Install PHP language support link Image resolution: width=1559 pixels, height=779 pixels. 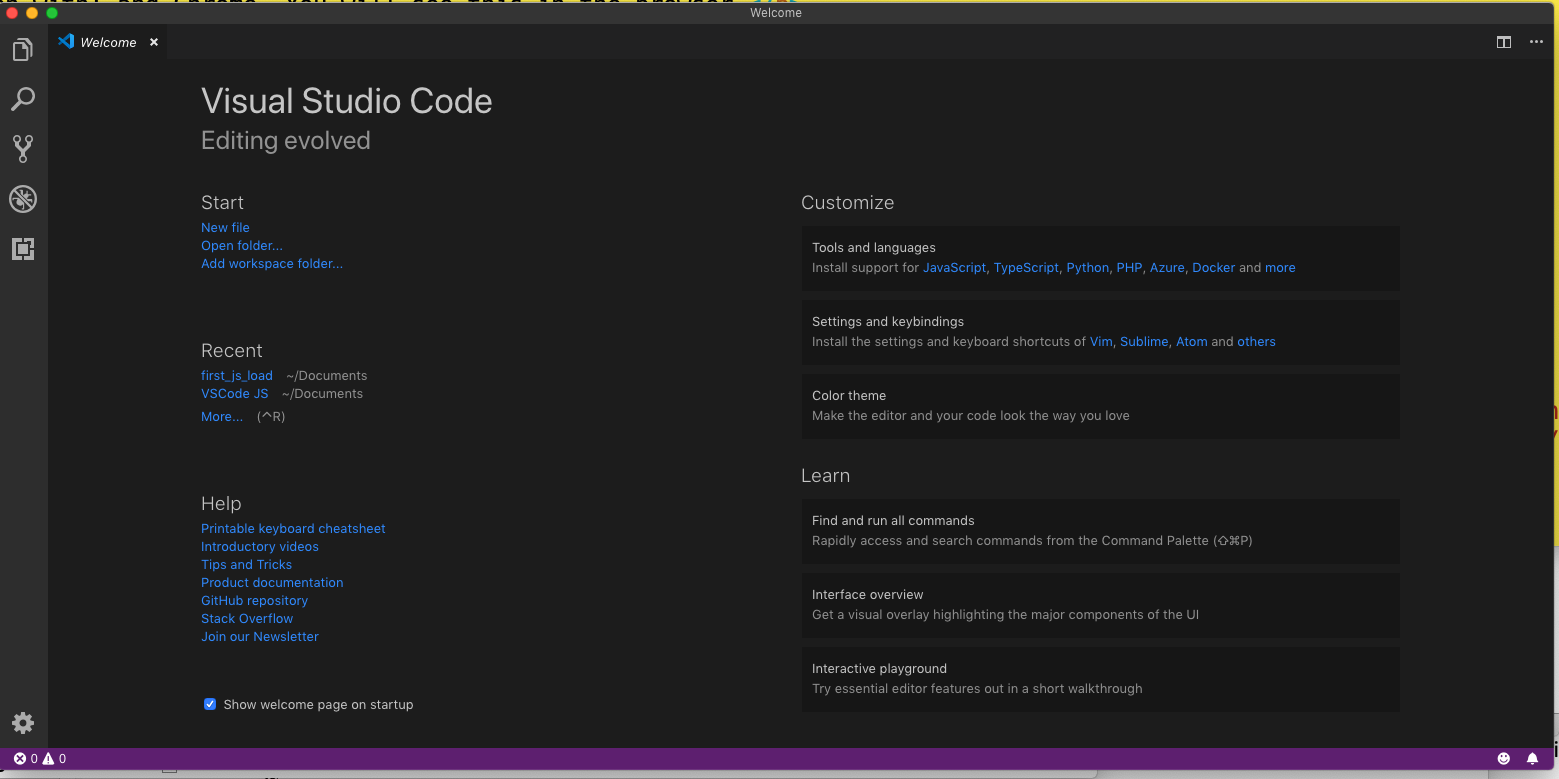(x=1129, y=267)
